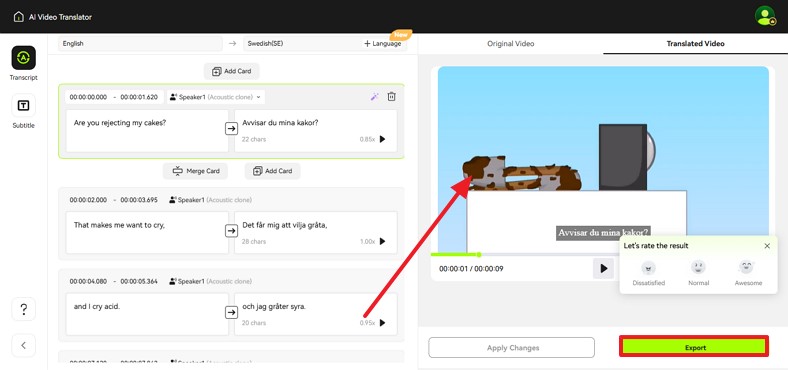This screenshot has width=788, height=370.
Task: Translate arrow for 'Are you rejecting my cakes?'
Action: click(231, 129)
